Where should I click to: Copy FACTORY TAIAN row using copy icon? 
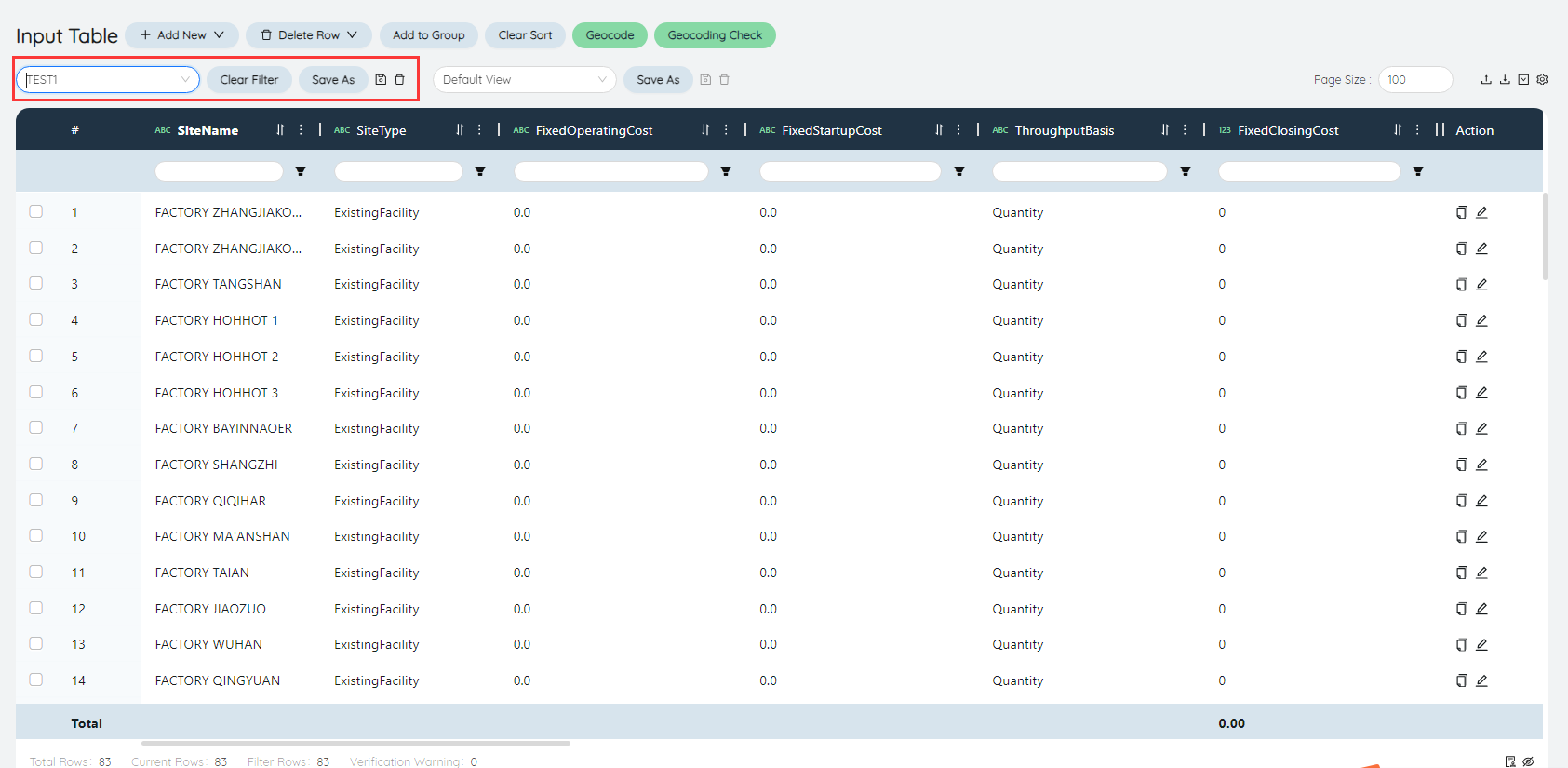point(1462,573)
